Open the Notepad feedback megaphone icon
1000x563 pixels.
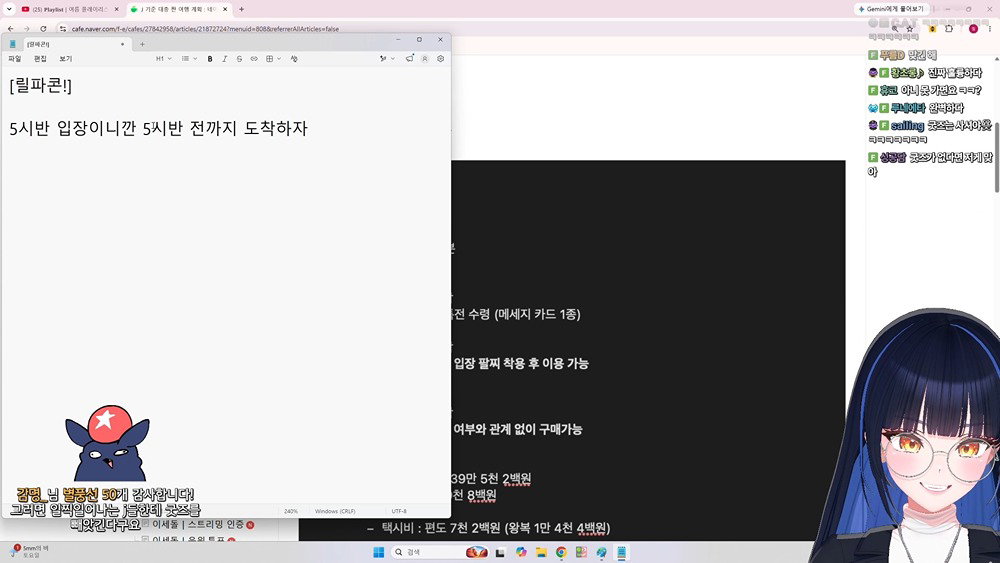pos(409,59)
